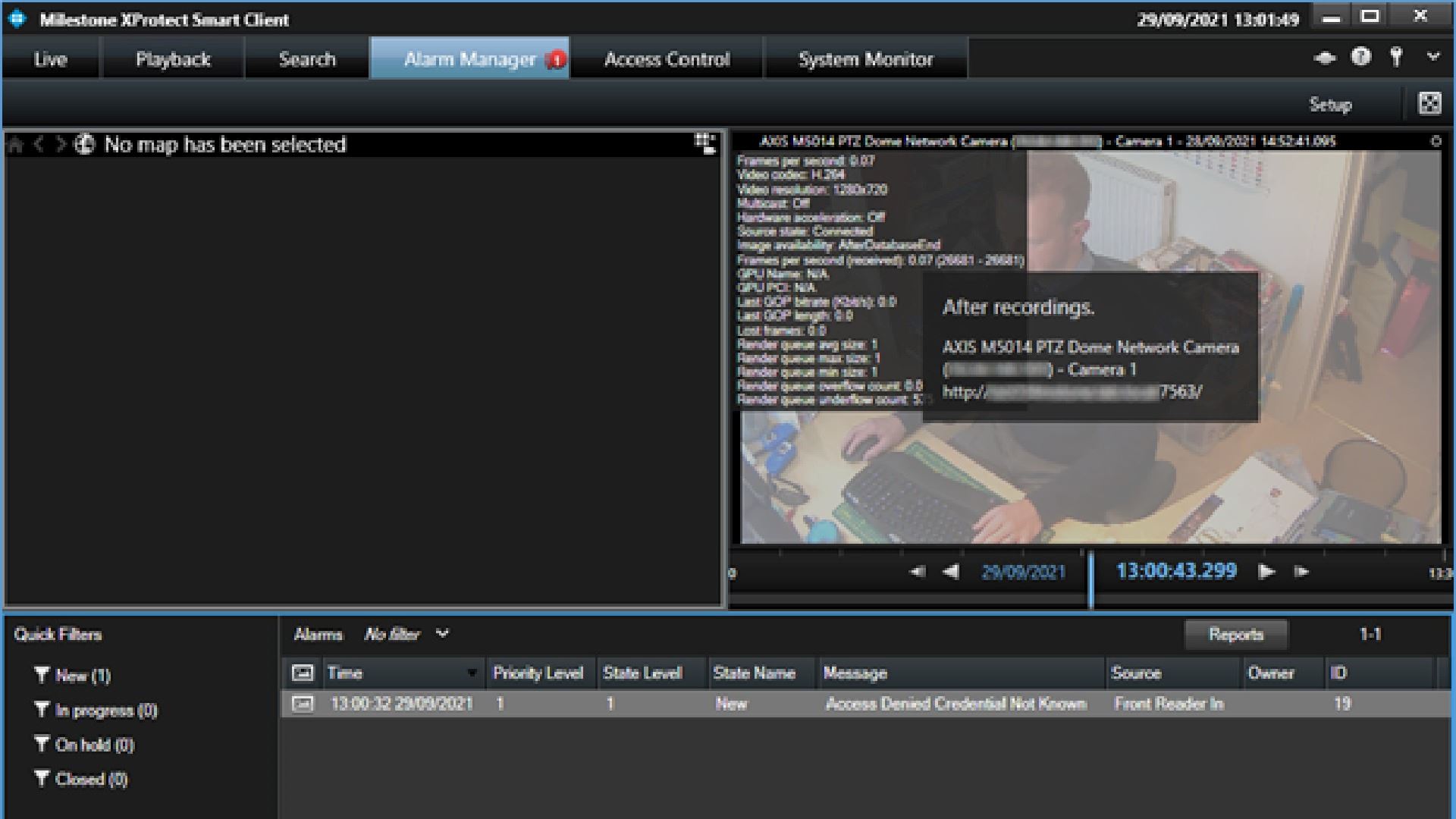The image size is (1456, 819).
Task: Switch to the Live tab
Action: tap(51, 59)
